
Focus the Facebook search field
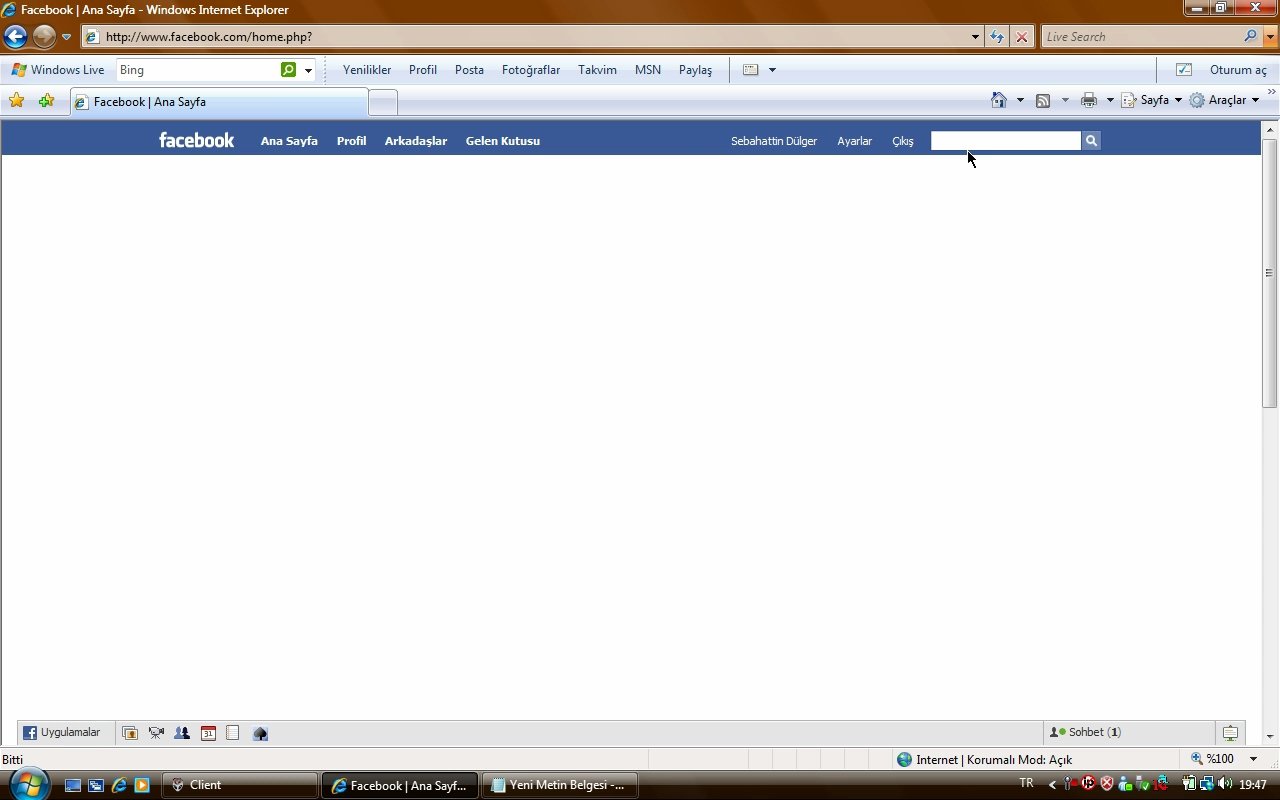pyautogui.click(x=1006, y=141)
